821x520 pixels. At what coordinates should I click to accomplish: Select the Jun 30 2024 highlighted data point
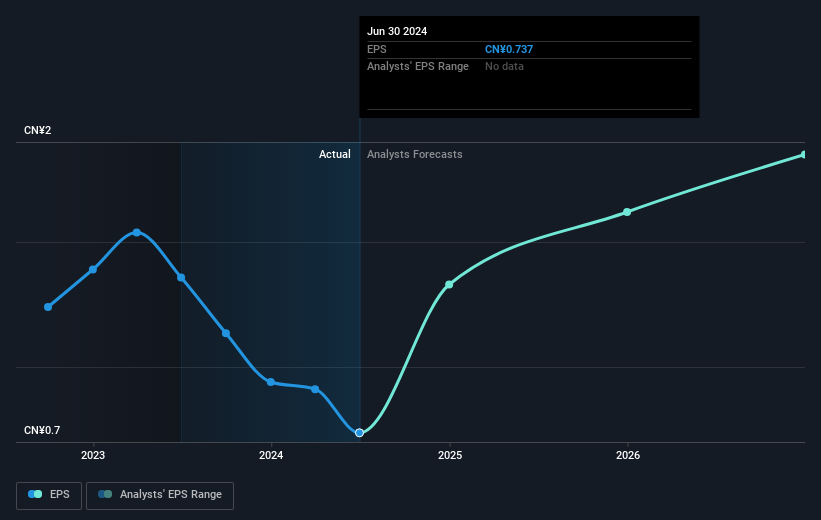tap(359, 433)
